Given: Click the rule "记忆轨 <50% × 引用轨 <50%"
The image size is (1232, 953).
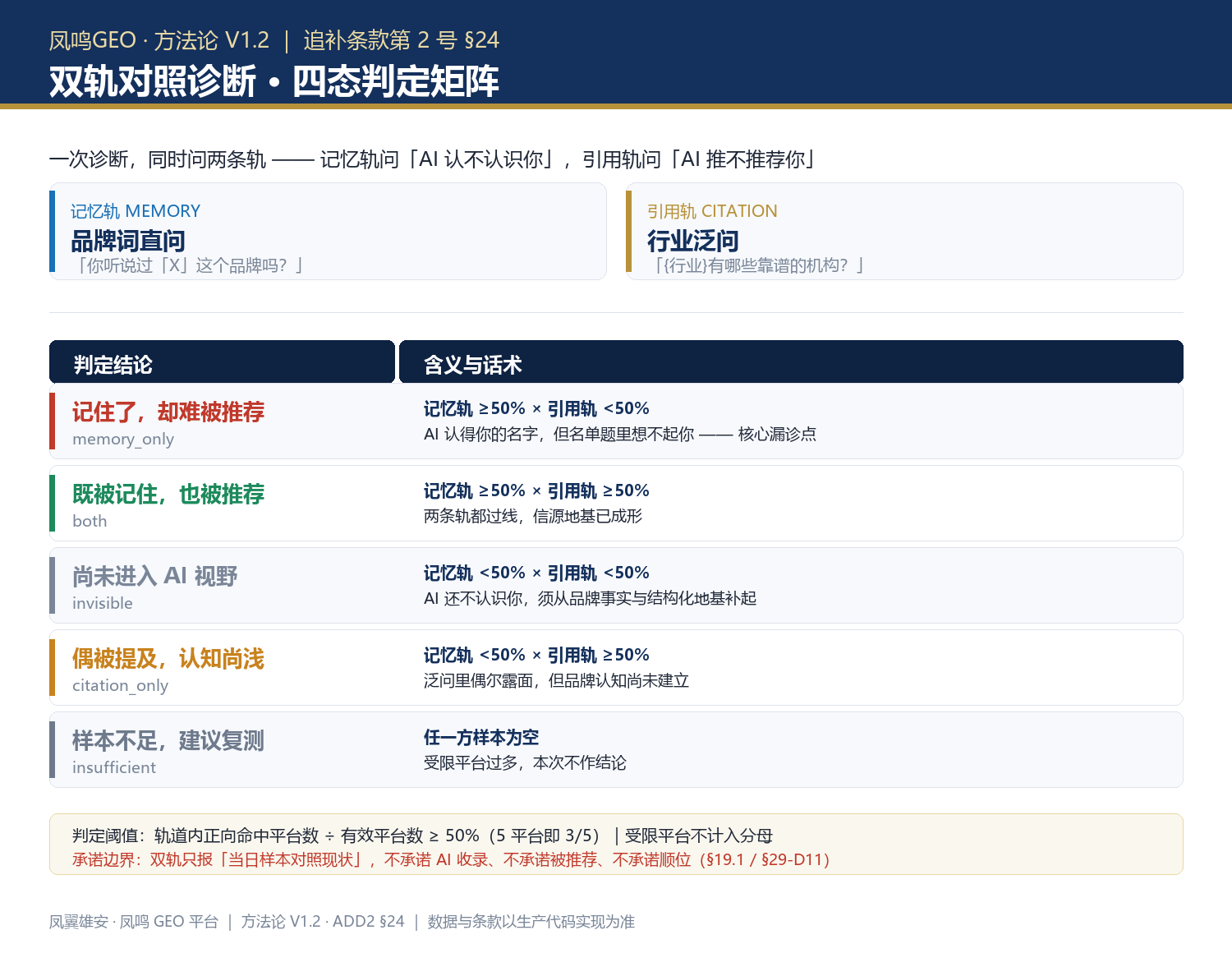Looking at the screenshot, I should coord(536,573).
